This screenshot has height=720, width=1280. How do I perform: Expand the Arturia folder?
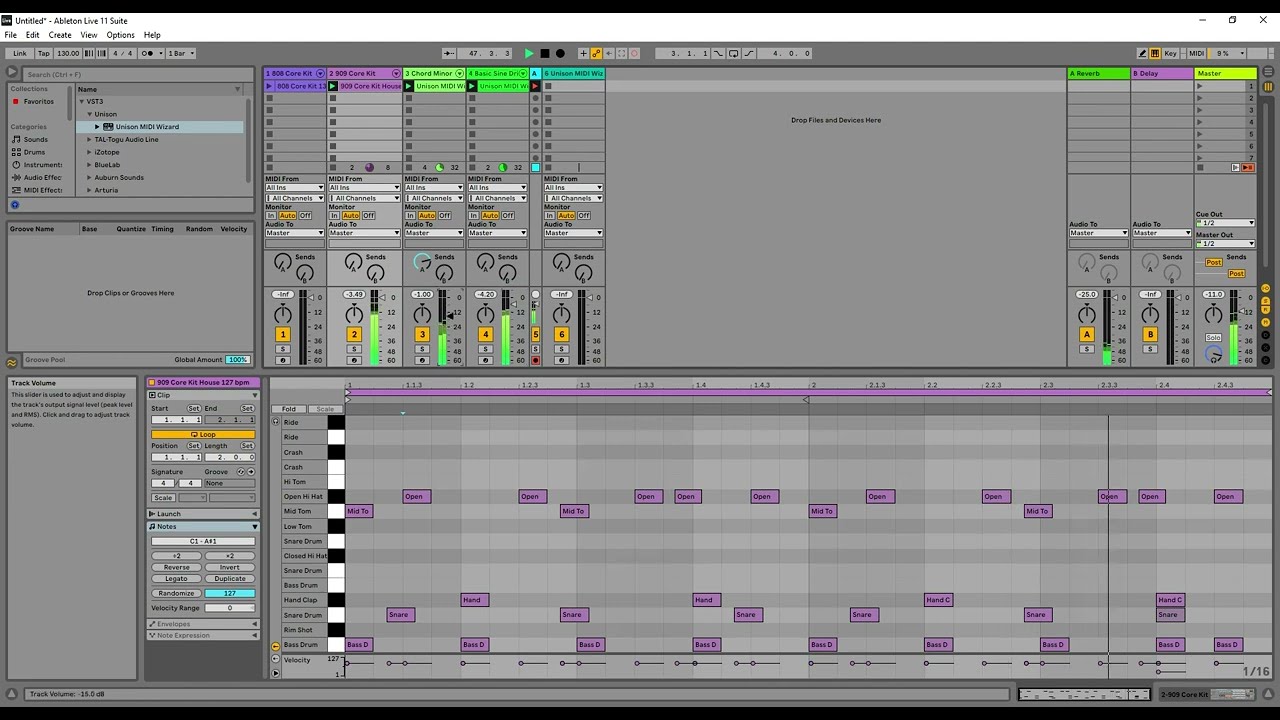(89, 190)
